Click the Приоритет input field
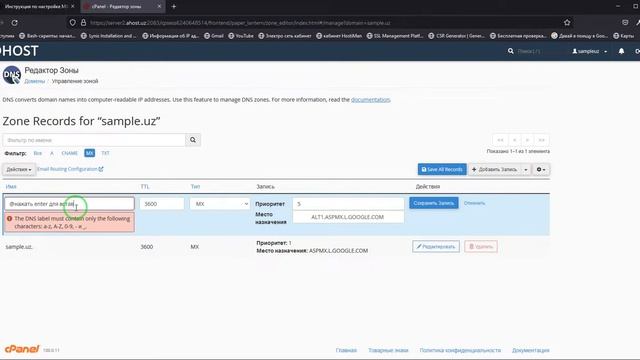The height and width of the screenshot is (360, 640). 348,204
